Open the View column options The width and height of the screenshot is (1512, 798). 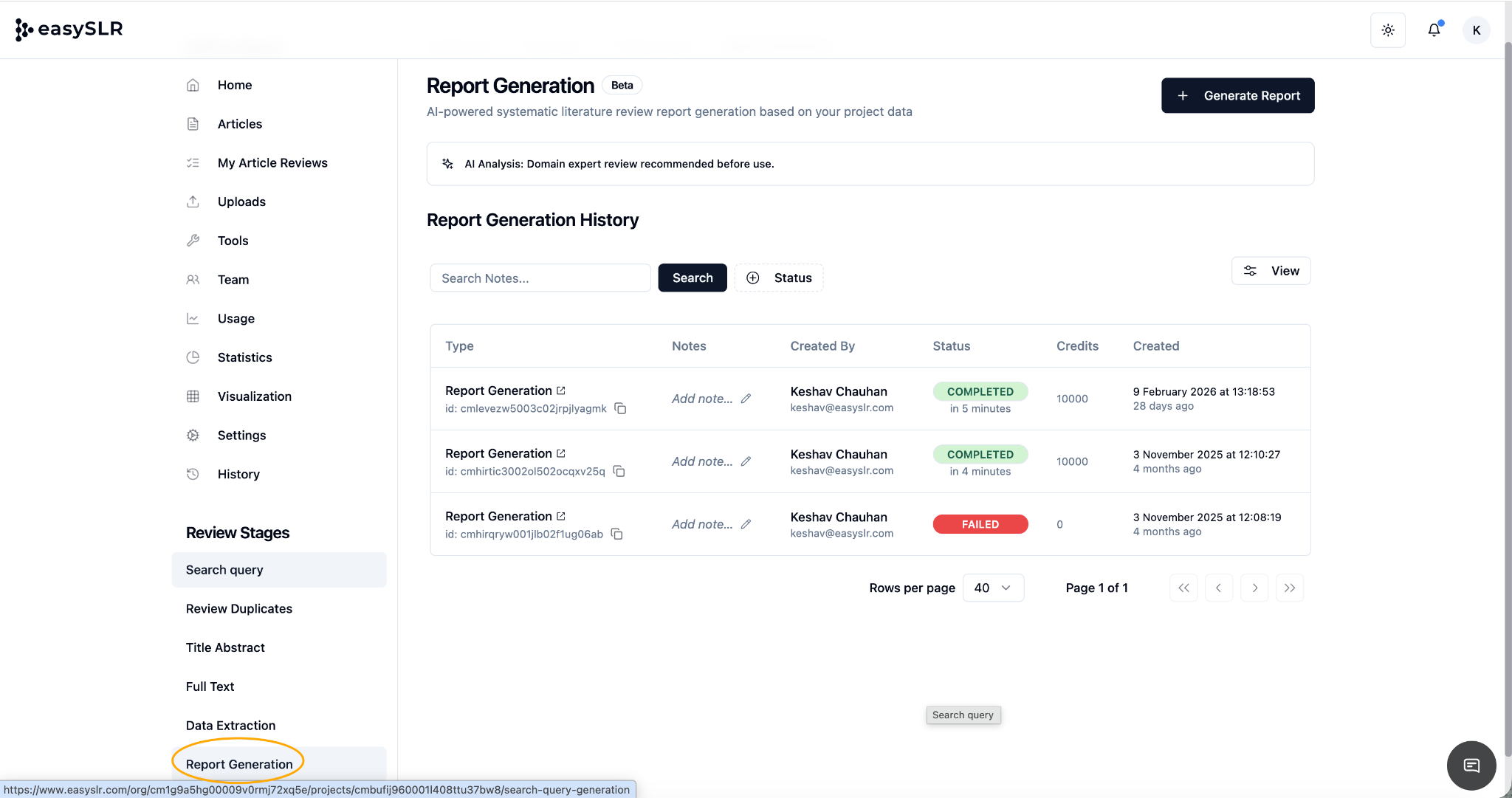click(1271, 271)
